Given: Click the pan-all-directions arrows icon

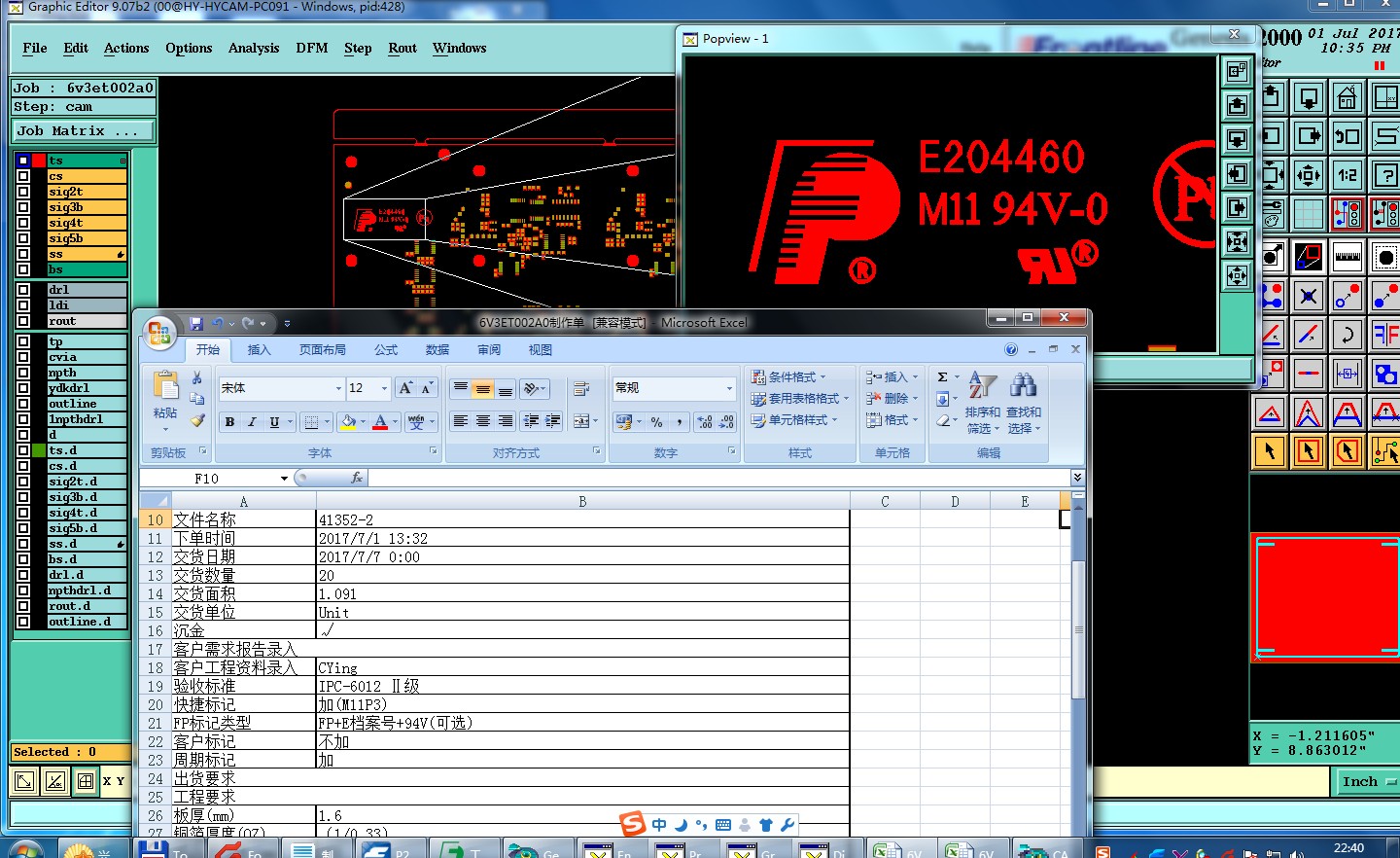Looking at the screenshot, I should 1309,175.
